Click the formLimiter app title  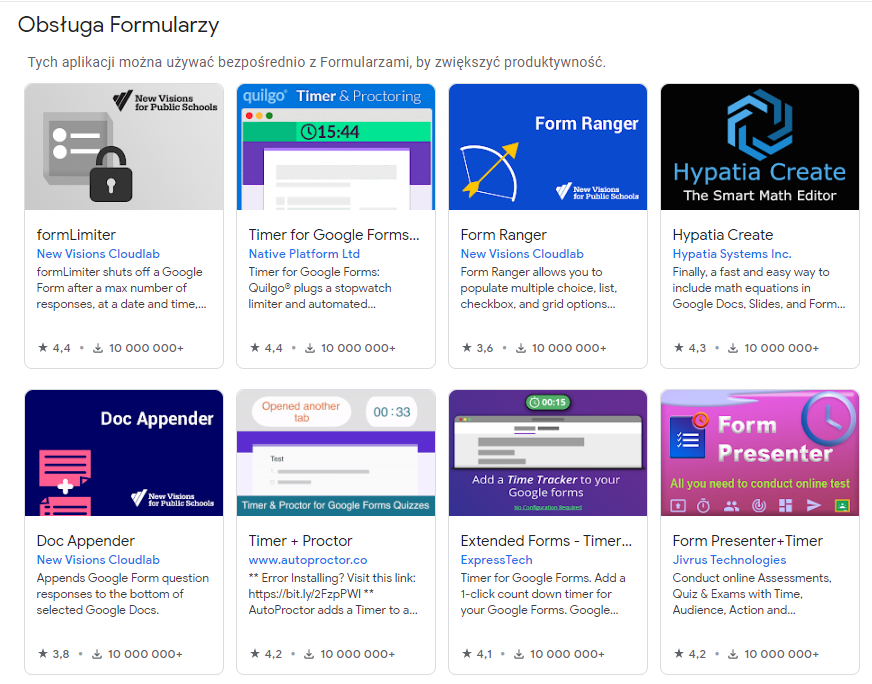pyautogui.click(x=76, y=235)
